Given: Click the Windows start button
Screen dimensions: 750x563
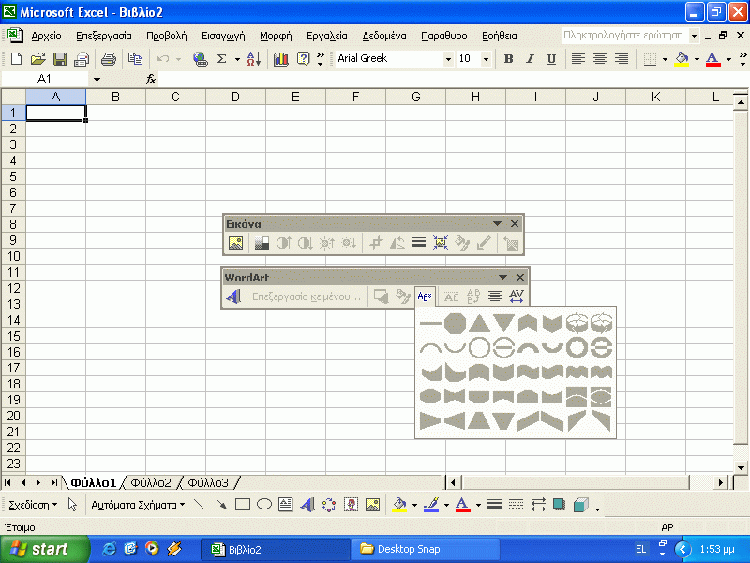Looking at the screenshot, I should coord(44,549).
